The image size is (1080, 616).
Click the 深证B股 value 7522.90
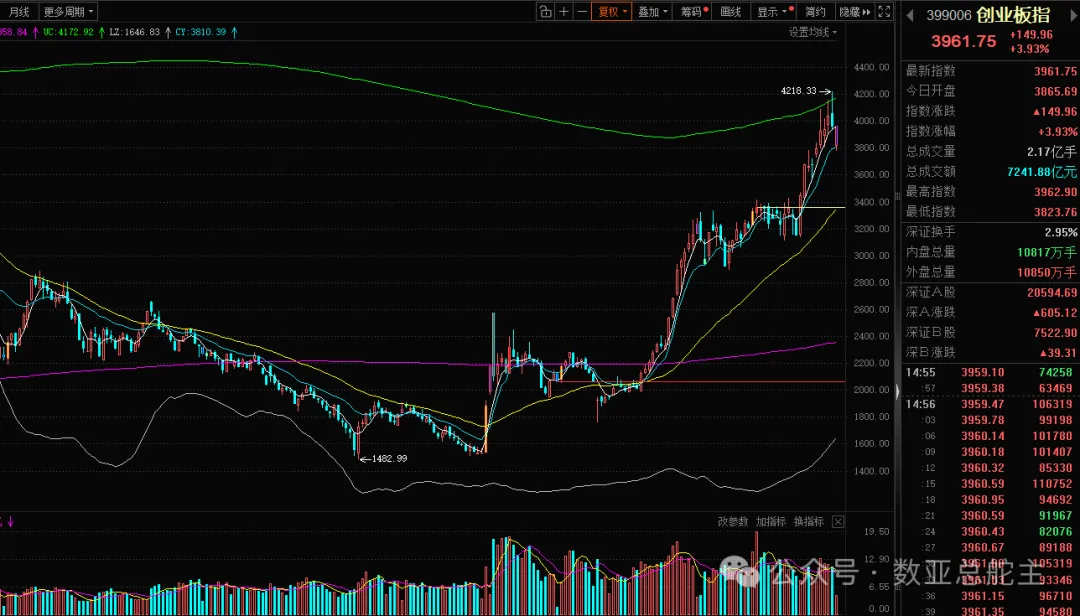1055,332
